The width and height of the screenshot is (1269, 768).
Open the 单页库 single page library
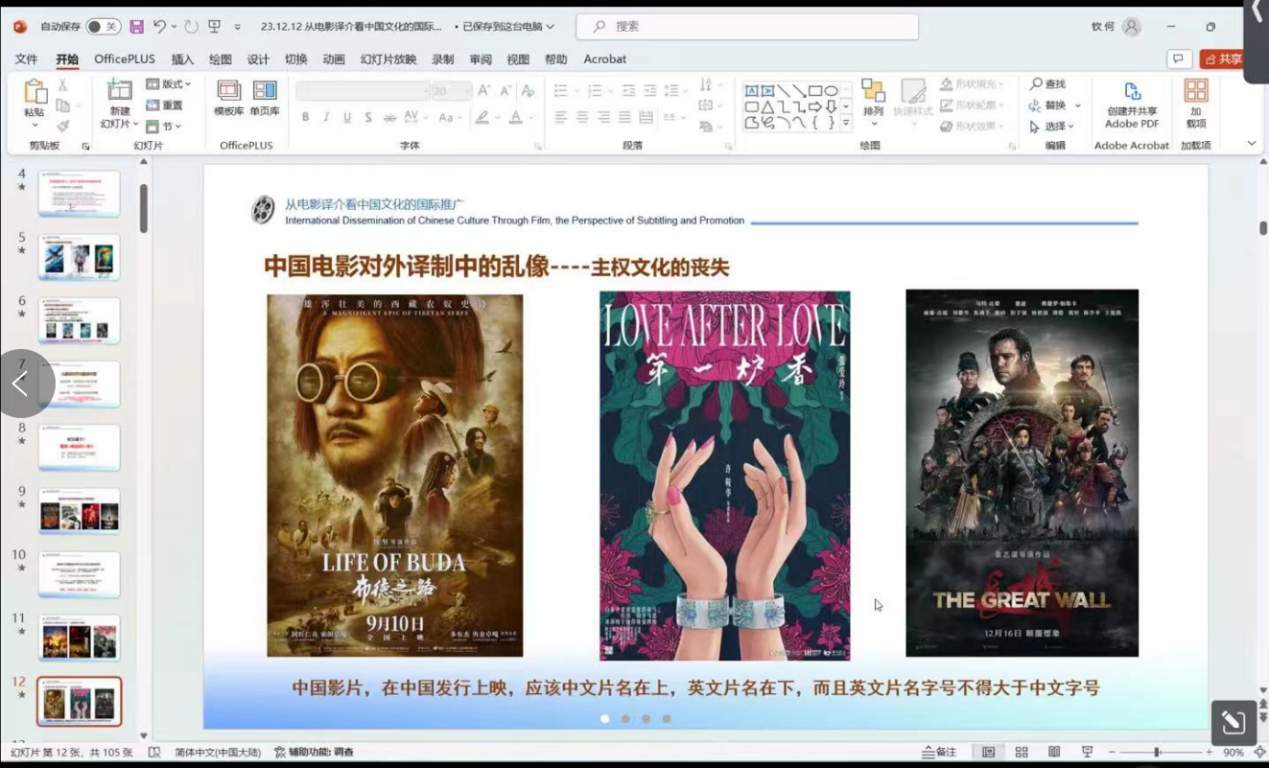tap(265, 98)
